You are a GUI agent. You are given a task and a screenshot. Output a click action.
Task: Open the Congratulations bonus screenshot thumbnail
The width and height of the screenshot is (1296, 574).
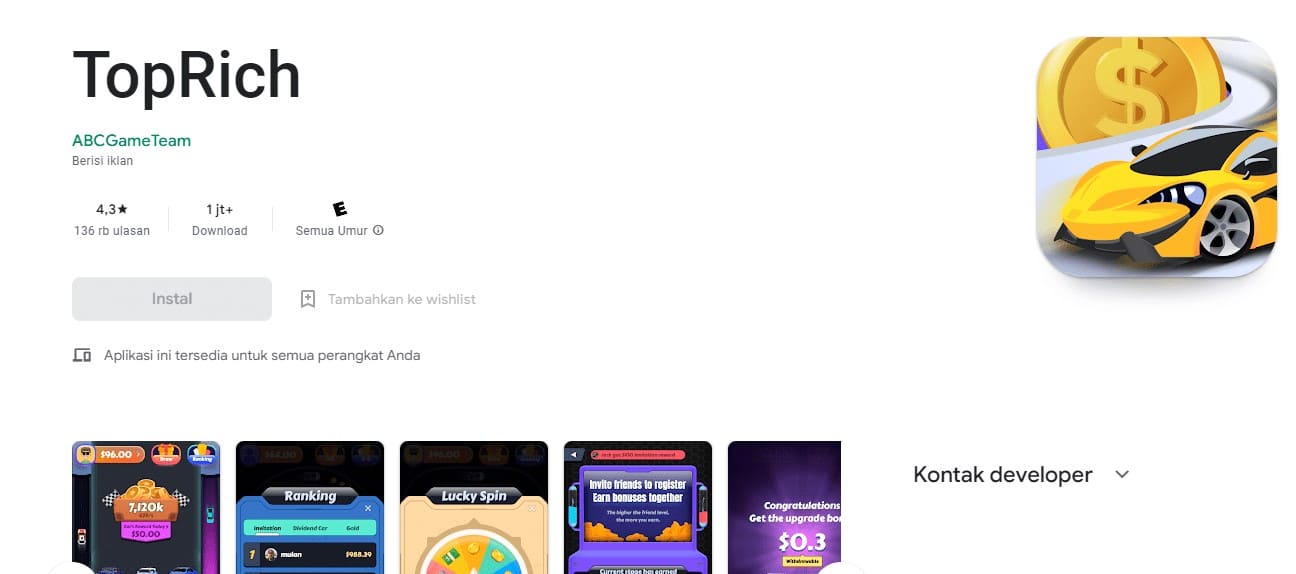pyautogui.click(x=784, y=507)
